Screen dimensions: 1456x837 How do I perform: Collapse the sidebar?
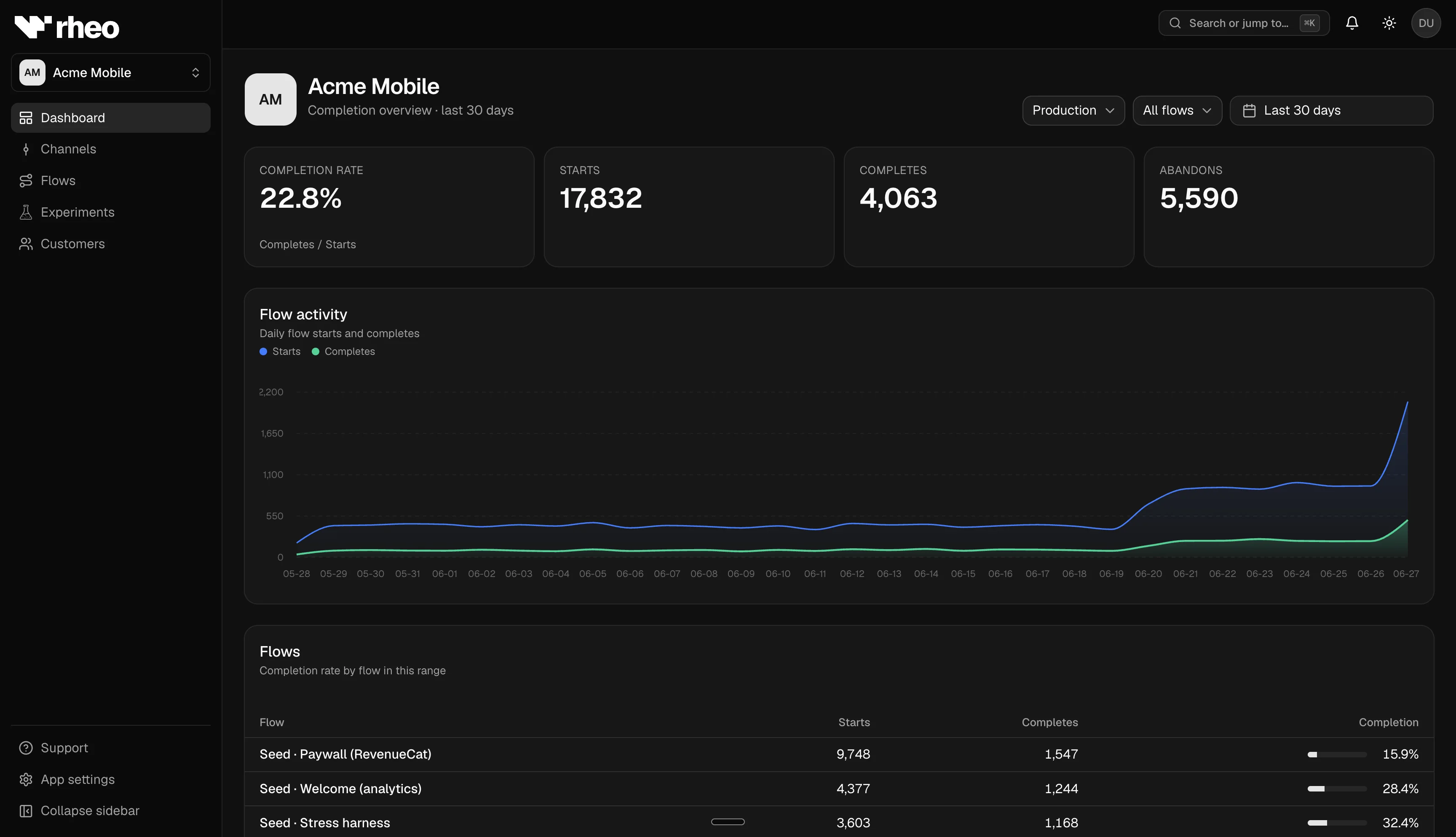(111, 811)
